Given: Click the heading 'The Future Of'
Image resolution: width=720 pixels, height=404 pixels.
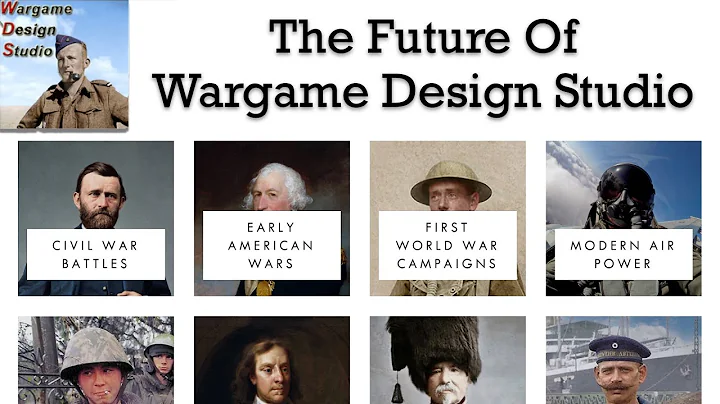Looking at the screenshot, I should (x=423, y=37).
